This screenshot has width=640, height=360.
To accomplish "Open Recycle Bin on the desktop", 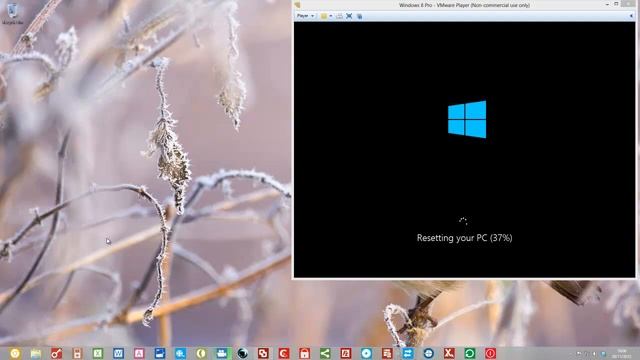I will 13,13.
